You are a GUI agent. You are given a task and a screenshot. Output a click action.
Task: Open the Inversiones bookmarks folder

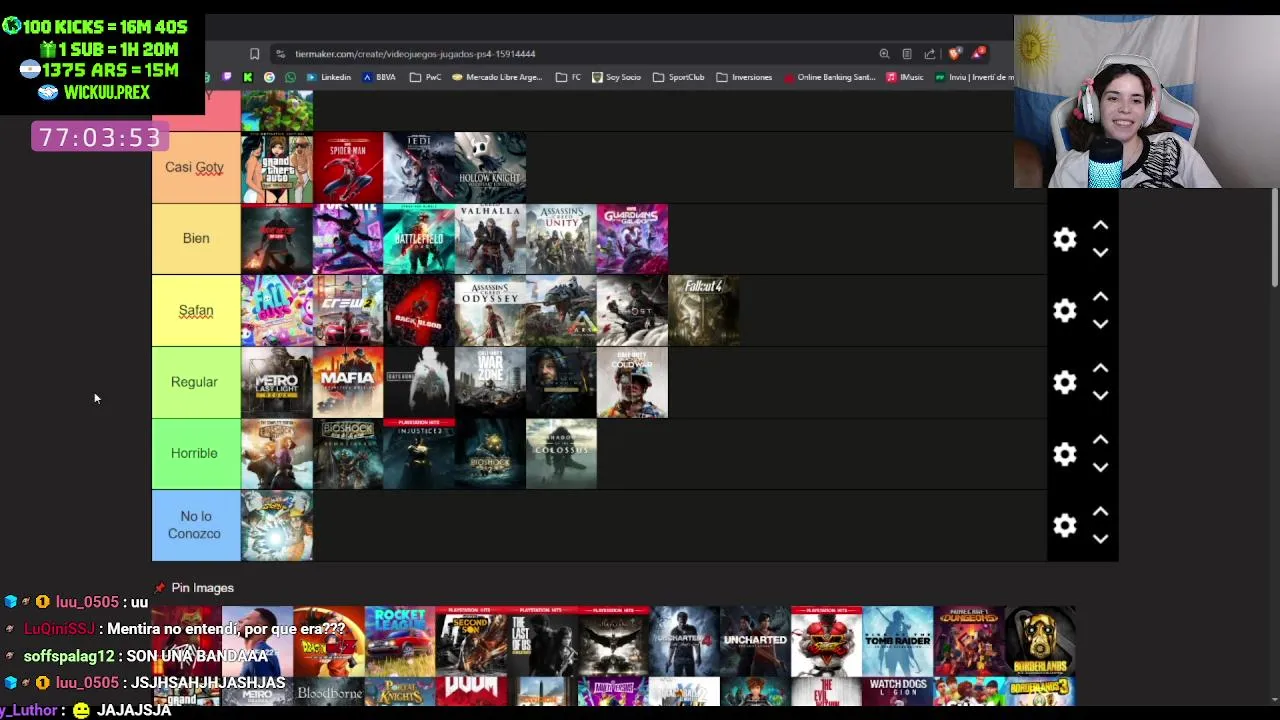click(744, 77)
